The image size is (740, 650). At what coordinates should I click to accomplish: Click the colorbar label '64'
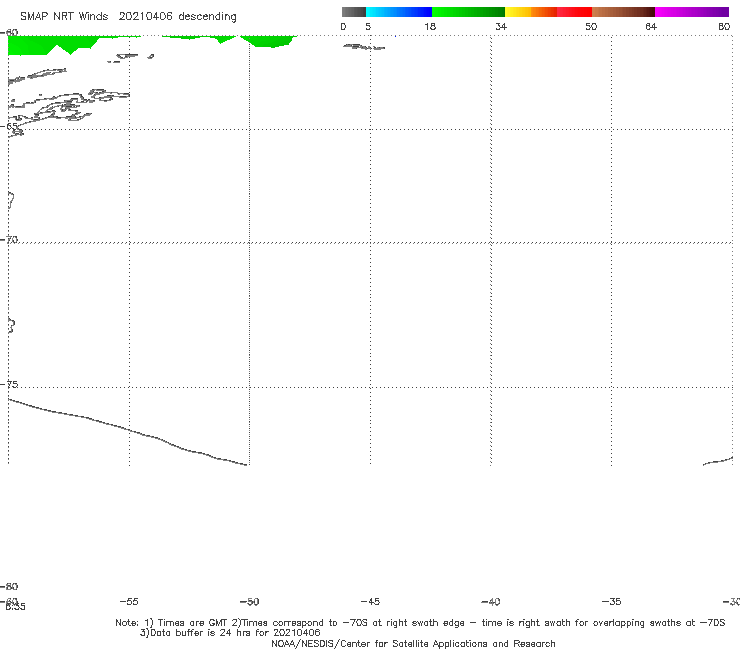pyautogui.click(x=651, y=26)
